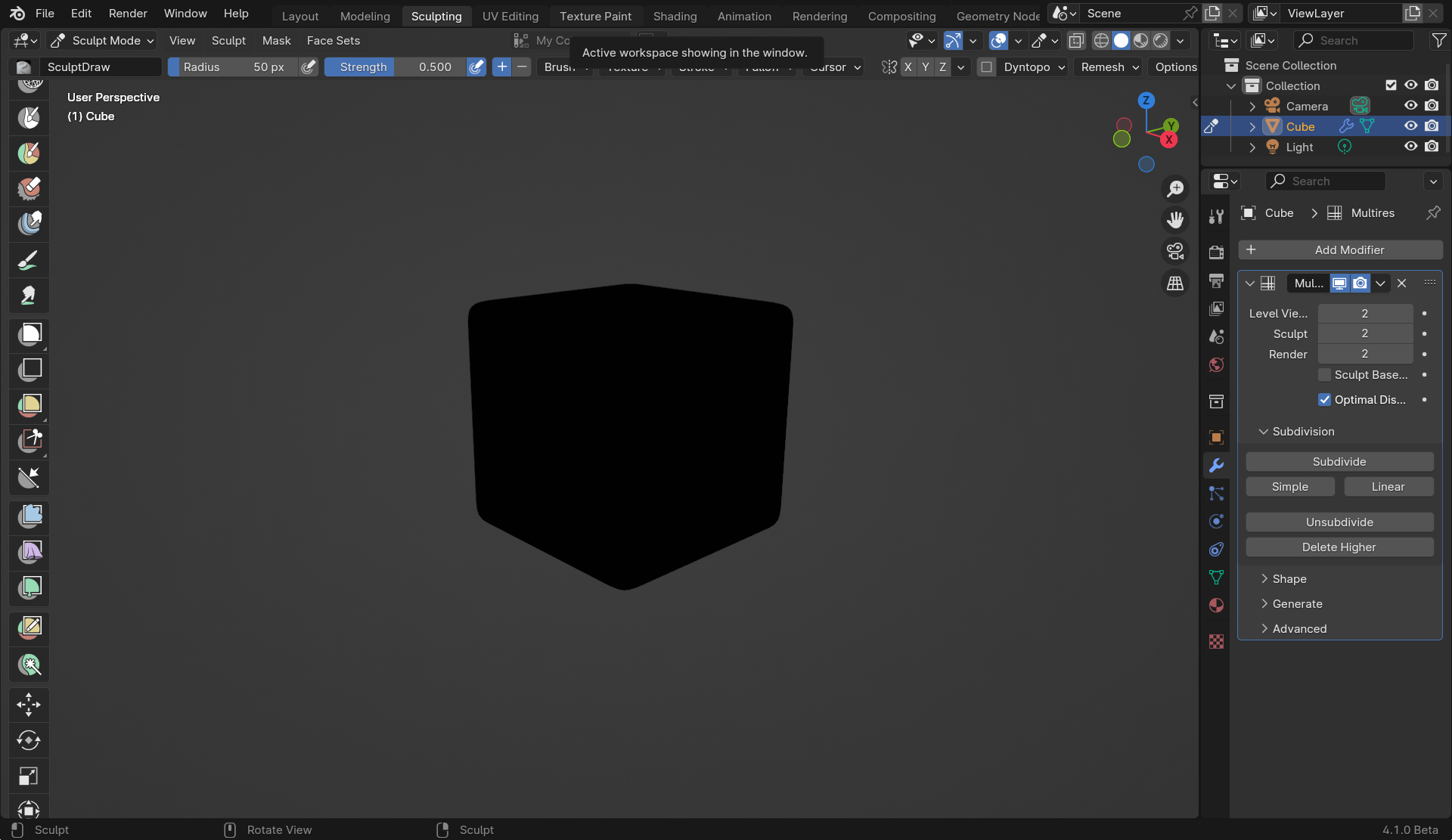Image resolution: width=1452 pixels, height=840 pixels.
Task: Select the Paint brush tool
Action: (x=29, y=261)
